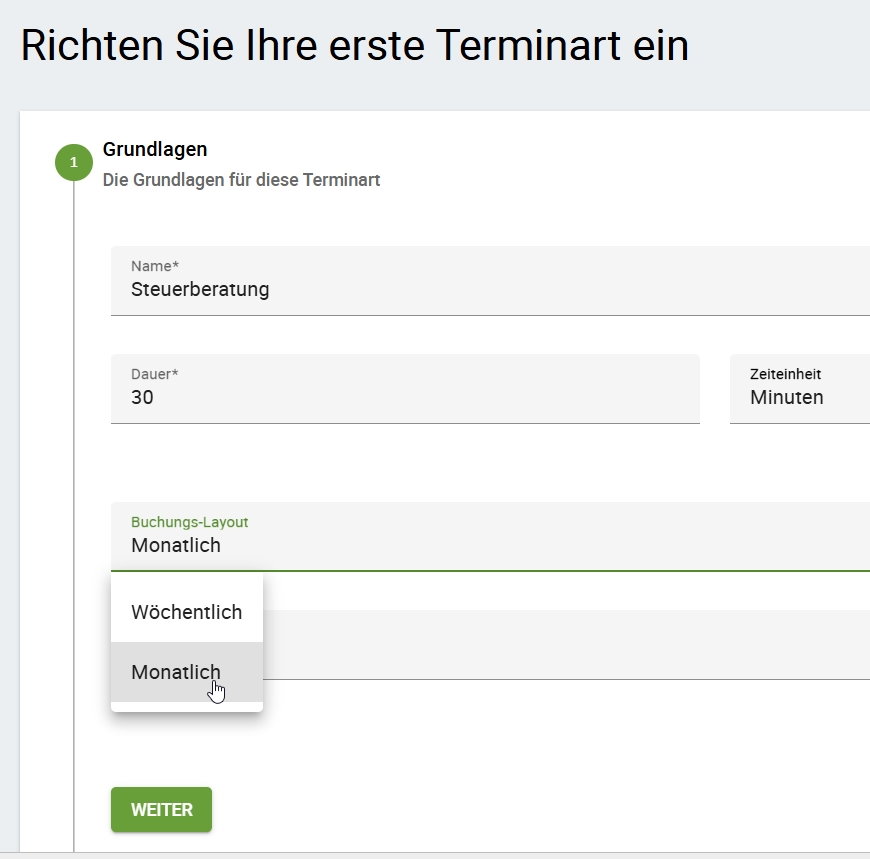Viewport: 870px width, 859px height.
Task: Click the green 'Buchungs-Layout' label
Action: click(x=189, y=522)
